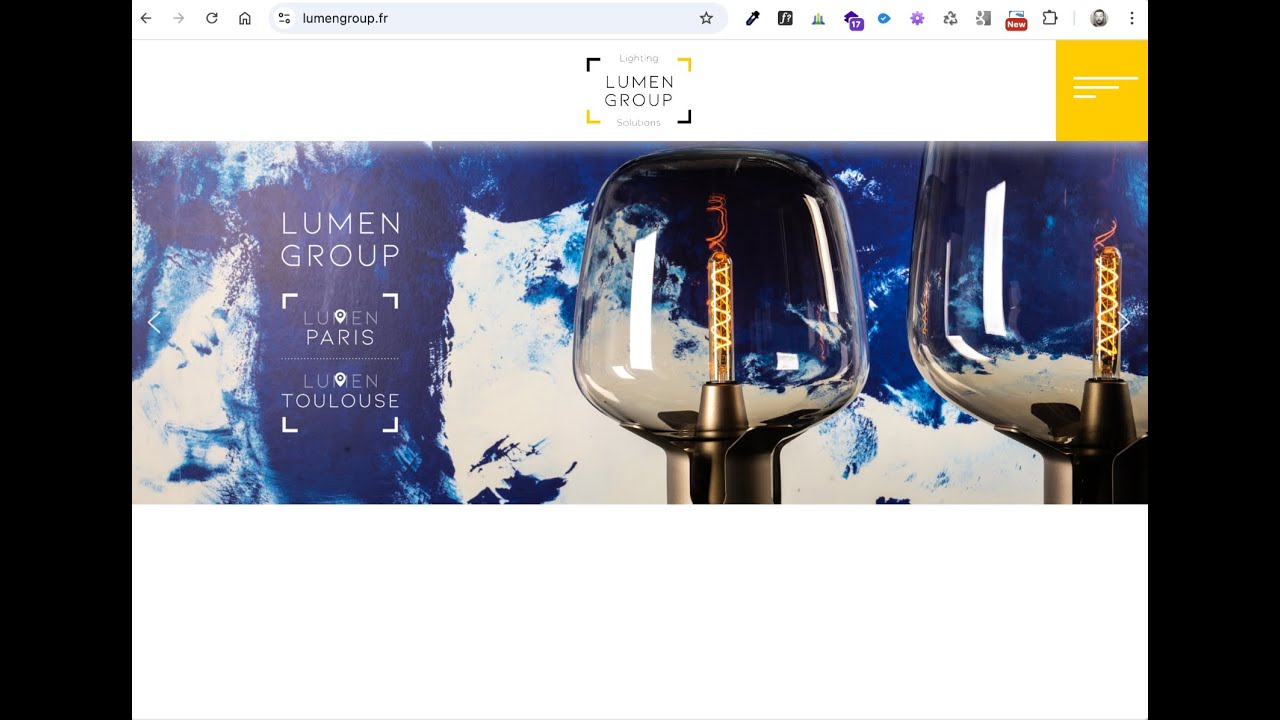Image resolution: width=1280 pixels, height=720 pixels.
Task: Open the yellow hamburger site menu
Action: pyautogui.click(x=1102, y=90)
